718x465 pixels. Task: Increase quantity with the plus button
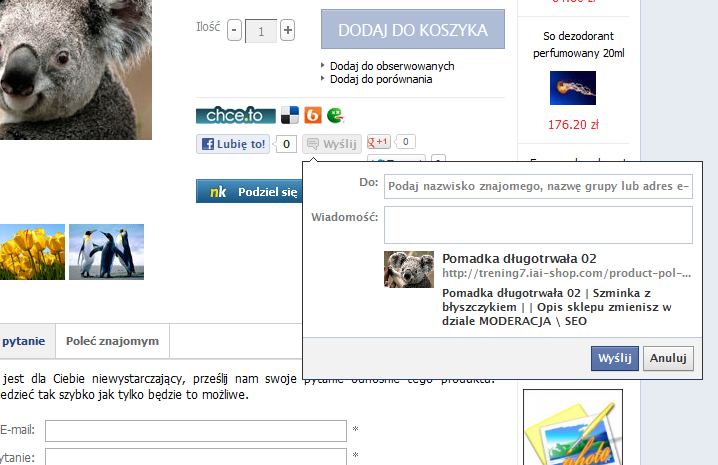click(288, 31)
